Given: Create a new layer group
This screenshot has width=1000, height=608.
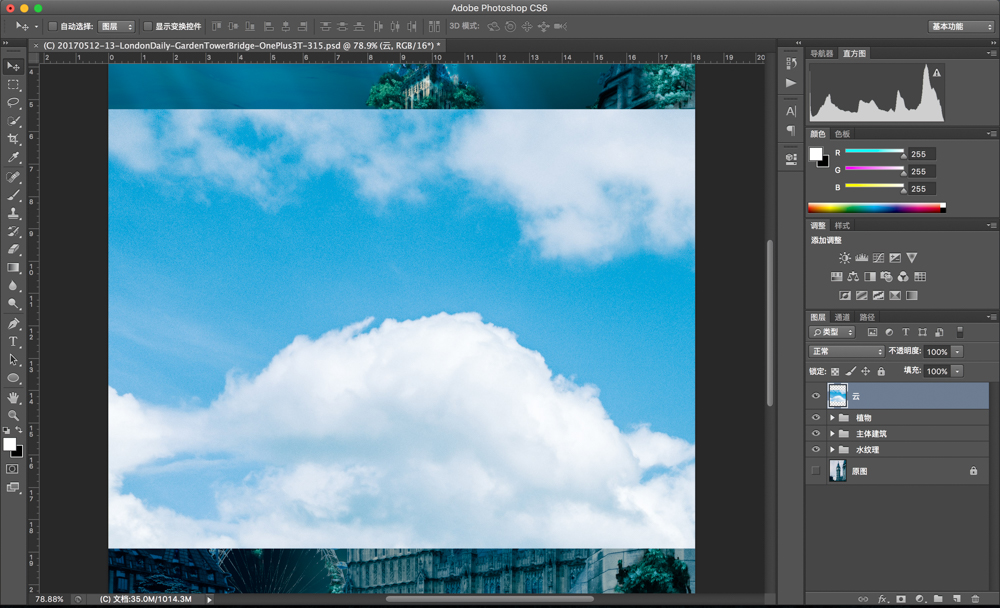Looking at the screenshot, I should (x=938, y=599).
